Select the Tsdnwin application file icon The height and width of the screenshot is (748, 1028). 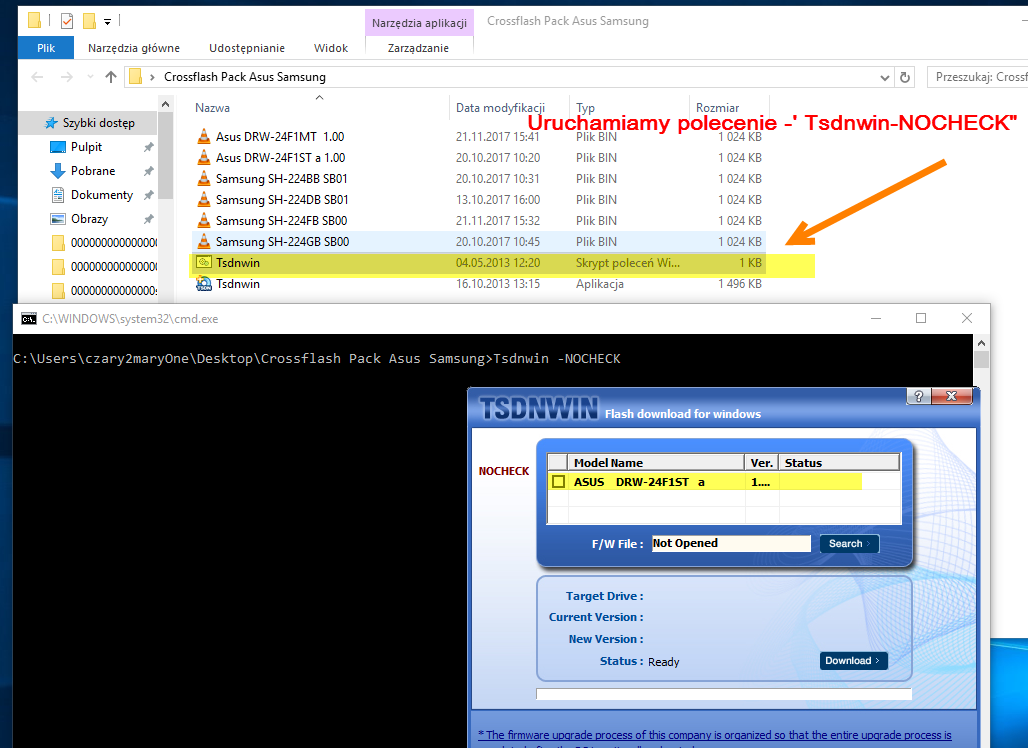pyautogui.click(x=204, y=283)
